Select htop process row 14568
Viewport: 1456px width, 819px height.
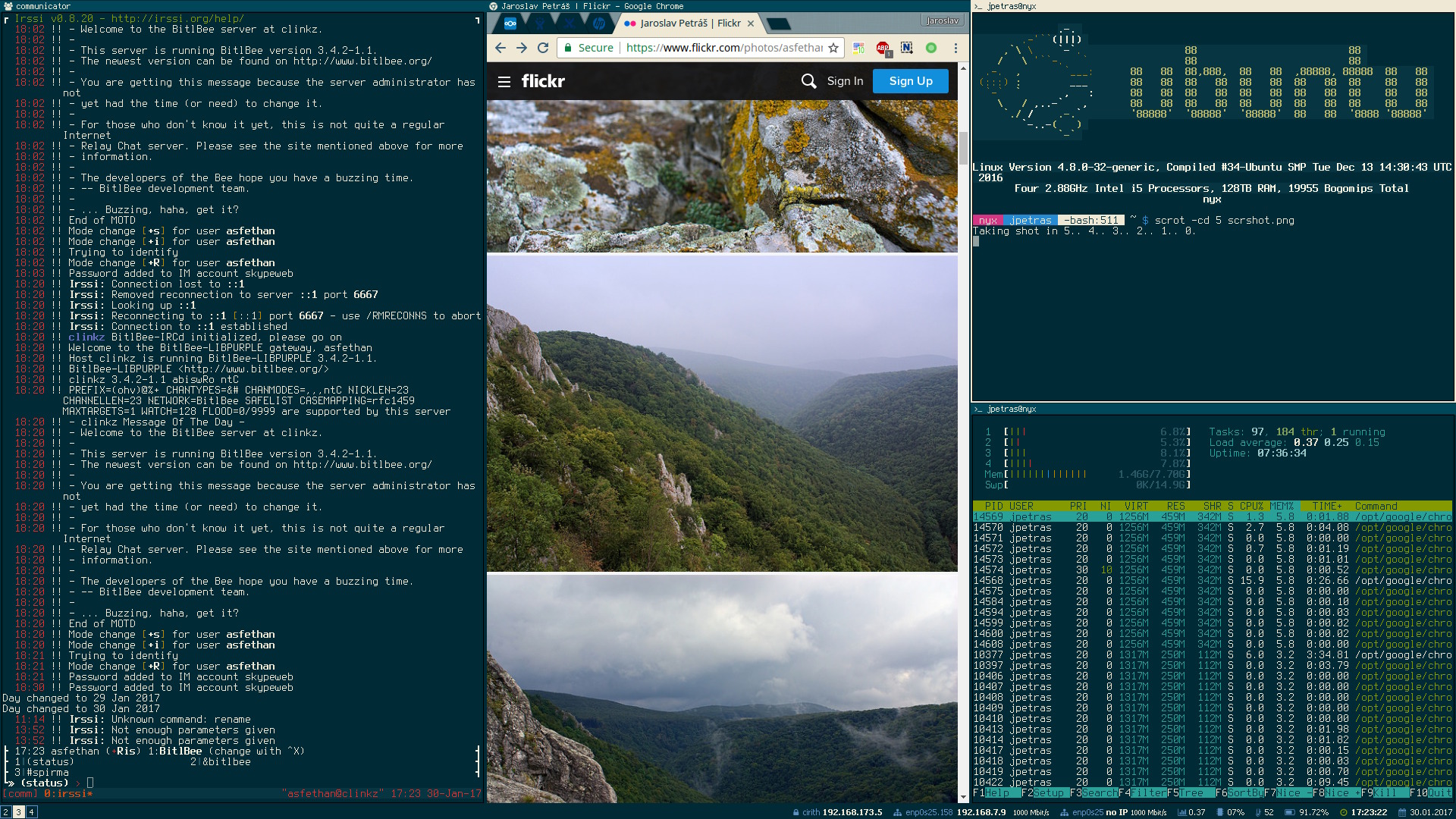(1212, 580)
